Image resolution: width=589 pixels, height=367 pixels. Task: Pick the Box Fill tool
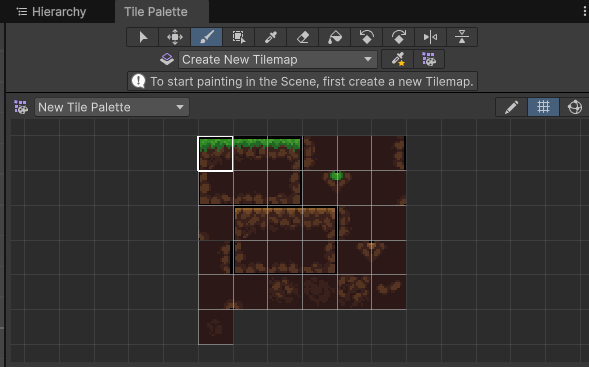tap(239, 37)
